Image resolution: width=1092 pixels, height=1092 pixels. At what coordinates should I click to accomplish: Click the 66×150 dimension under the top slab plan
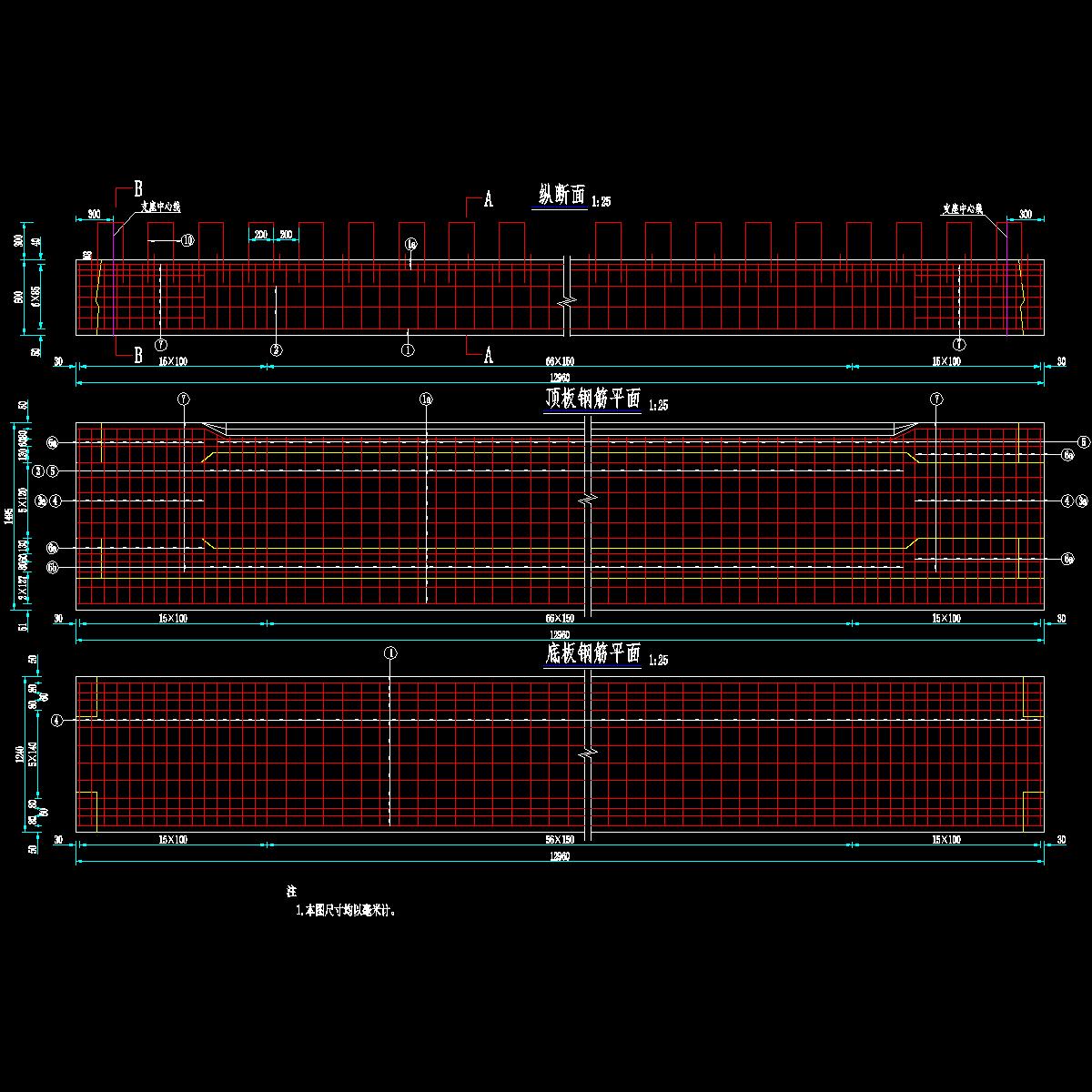[559, 618]
